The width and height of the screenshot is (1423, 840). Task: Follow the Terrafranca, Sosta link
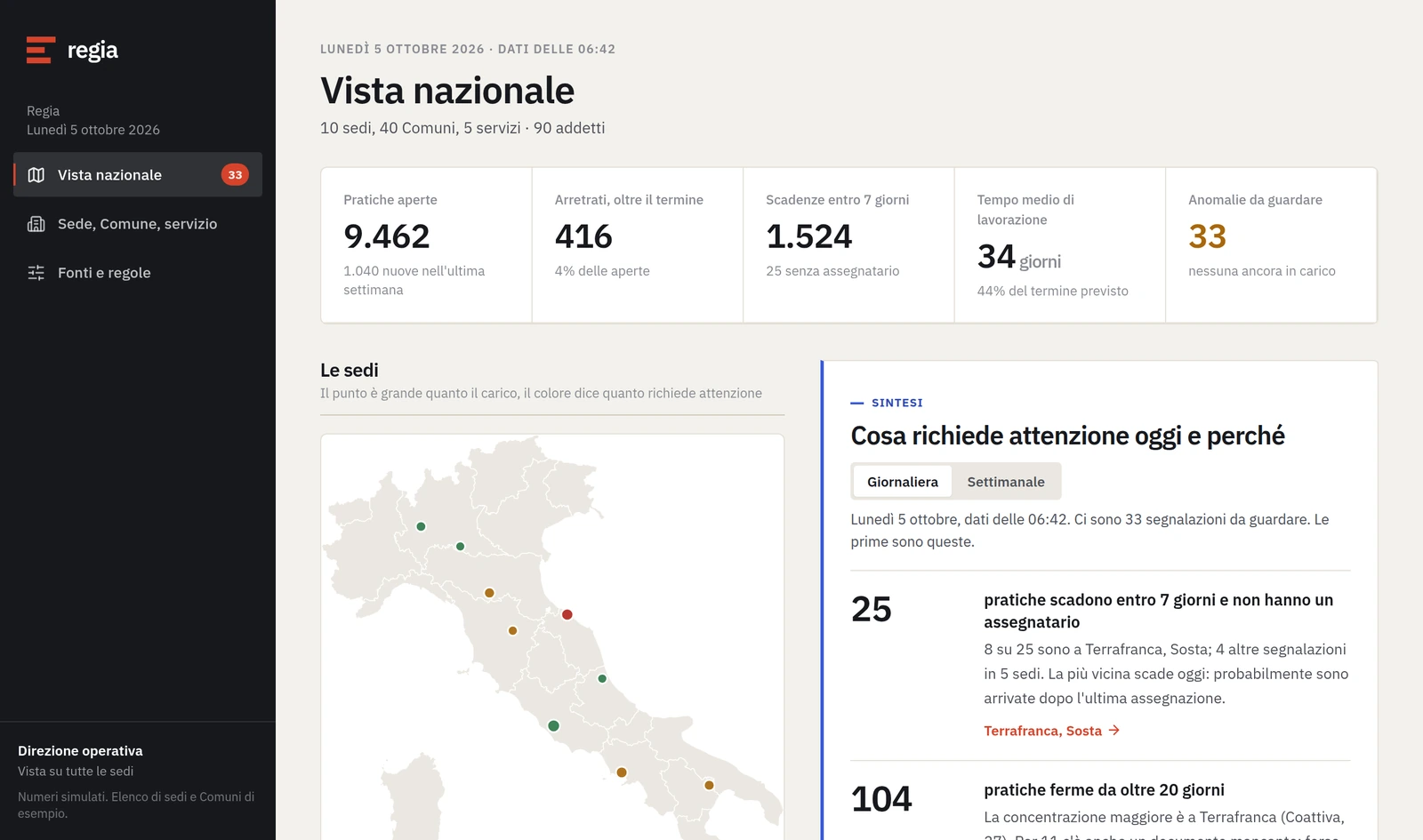click(x=1052, y=731)
